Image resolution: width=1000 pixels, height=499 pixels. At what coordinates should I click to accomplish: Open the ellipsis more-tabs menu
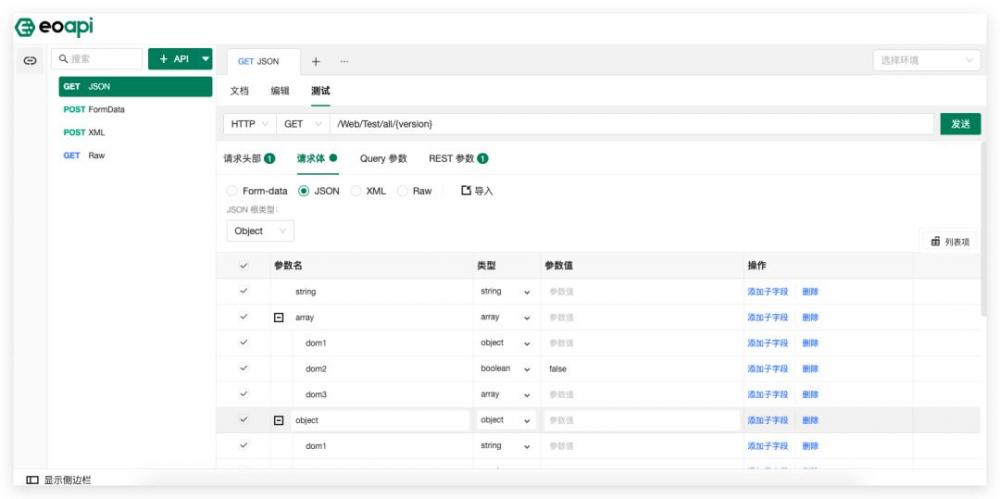coord(344,61)
